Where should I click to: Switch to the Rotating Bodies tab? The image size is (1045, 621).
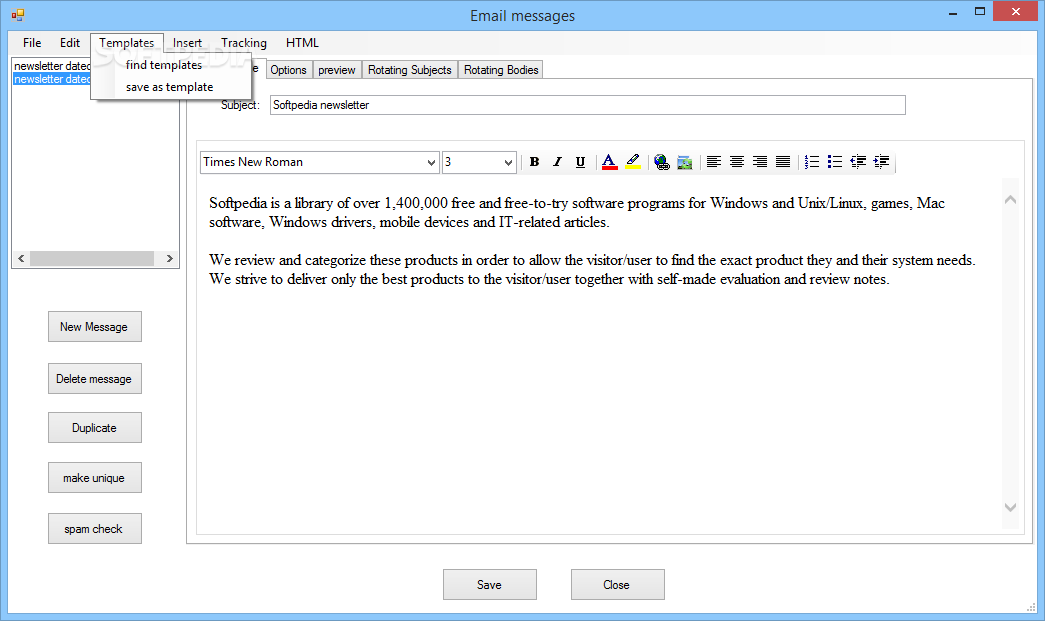501,70
